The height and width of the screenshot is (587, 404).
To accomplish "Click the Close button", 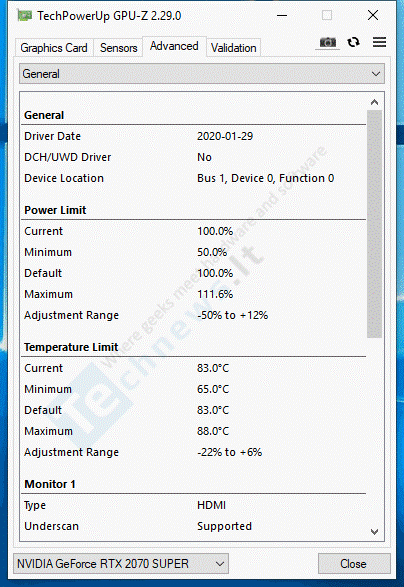I will [353, 563].
